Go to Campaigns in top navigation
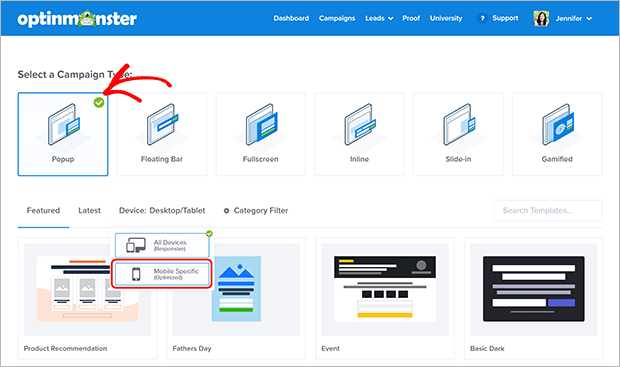The height and width of the screenshot is (367, 620). coord(337,18)
